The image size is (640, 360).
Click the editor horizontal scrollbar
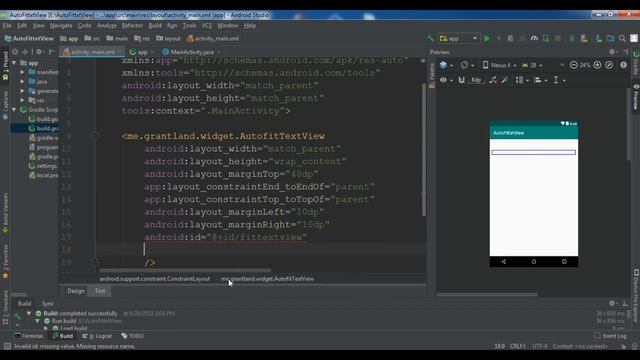(x=184, y=270)
